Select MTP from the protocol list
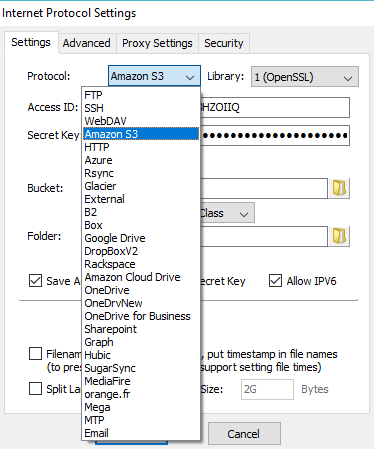374x449 pixels. tap(141, 420)
